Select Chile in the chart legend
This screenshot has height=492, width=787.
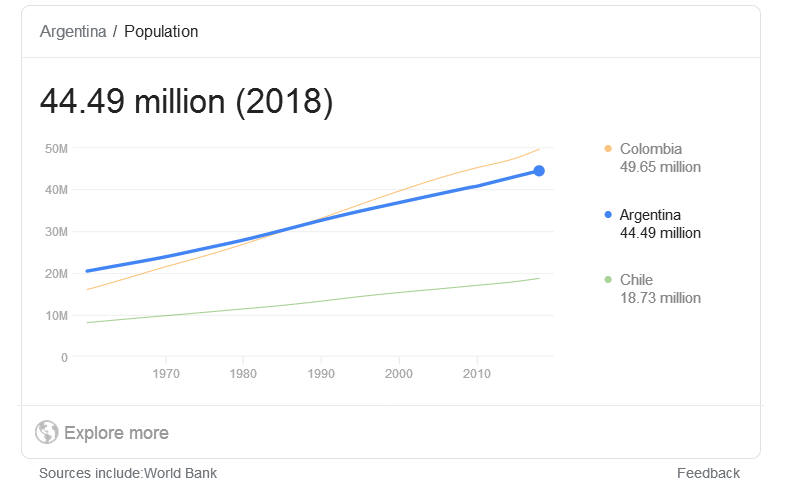pyautogui.click(x=636, y=280)
